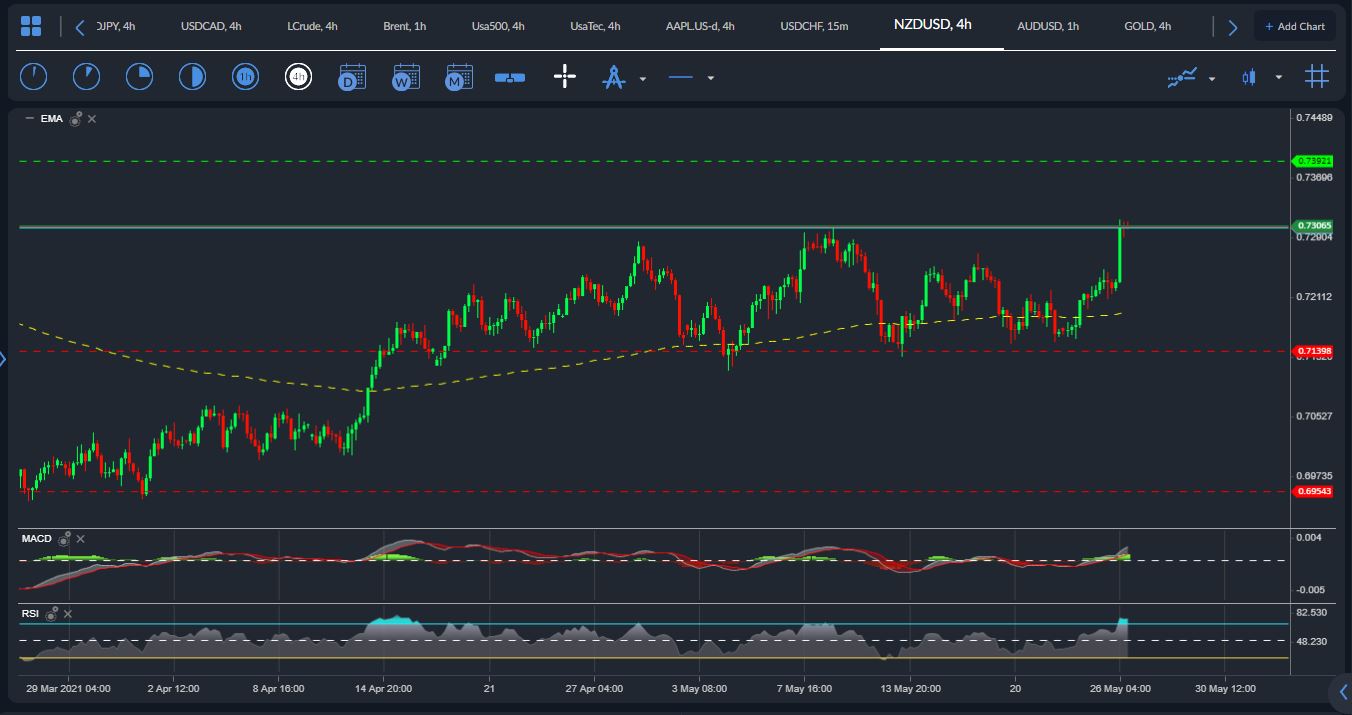Switch to the UsaTec, 4h tab
Image resolution: width=1352 pixels, height=715 pixels.
pyautogui.click(x=595, y=26)
